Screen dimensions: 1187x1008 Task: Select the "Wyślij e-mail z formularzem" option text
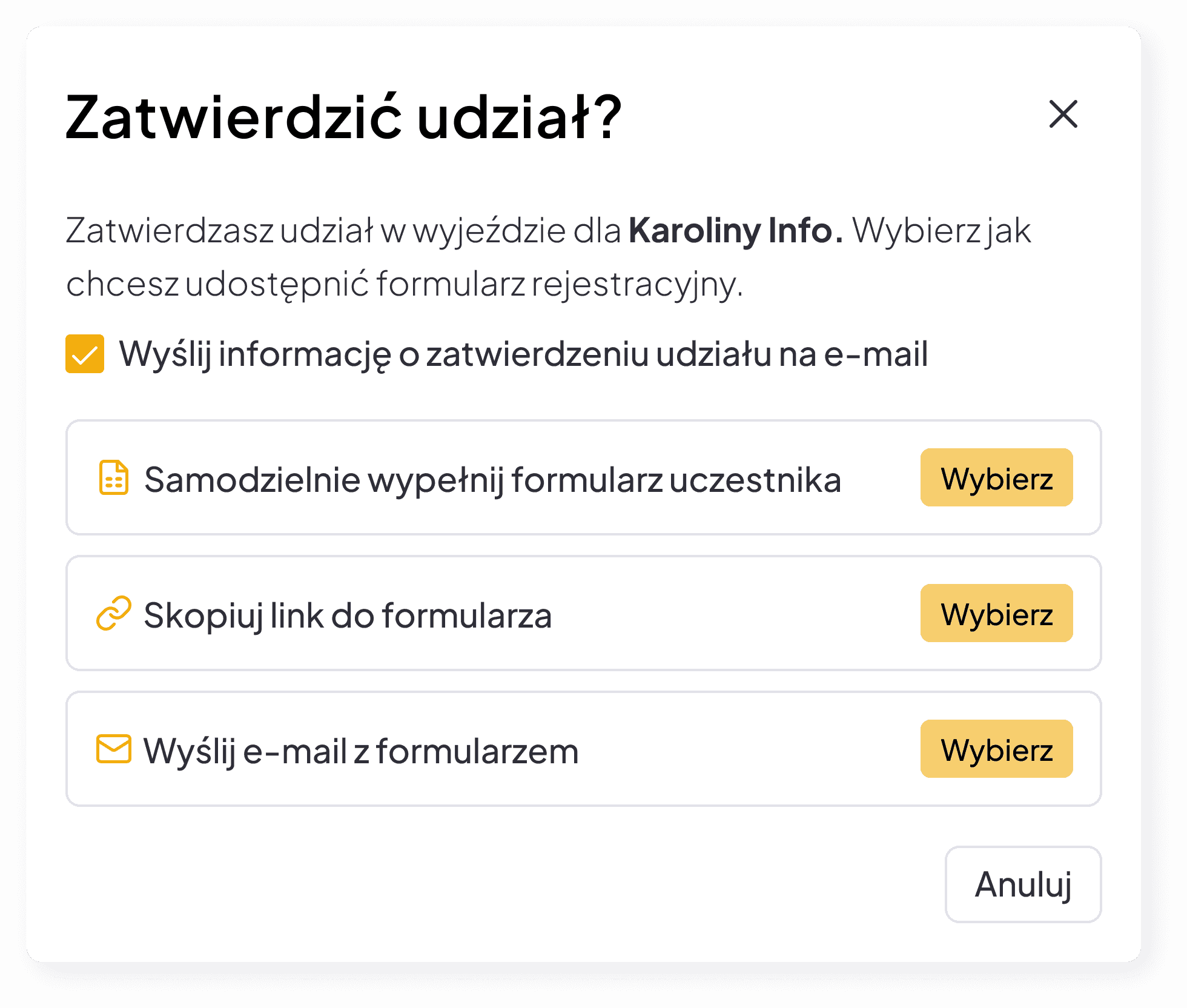click(361, 751)
